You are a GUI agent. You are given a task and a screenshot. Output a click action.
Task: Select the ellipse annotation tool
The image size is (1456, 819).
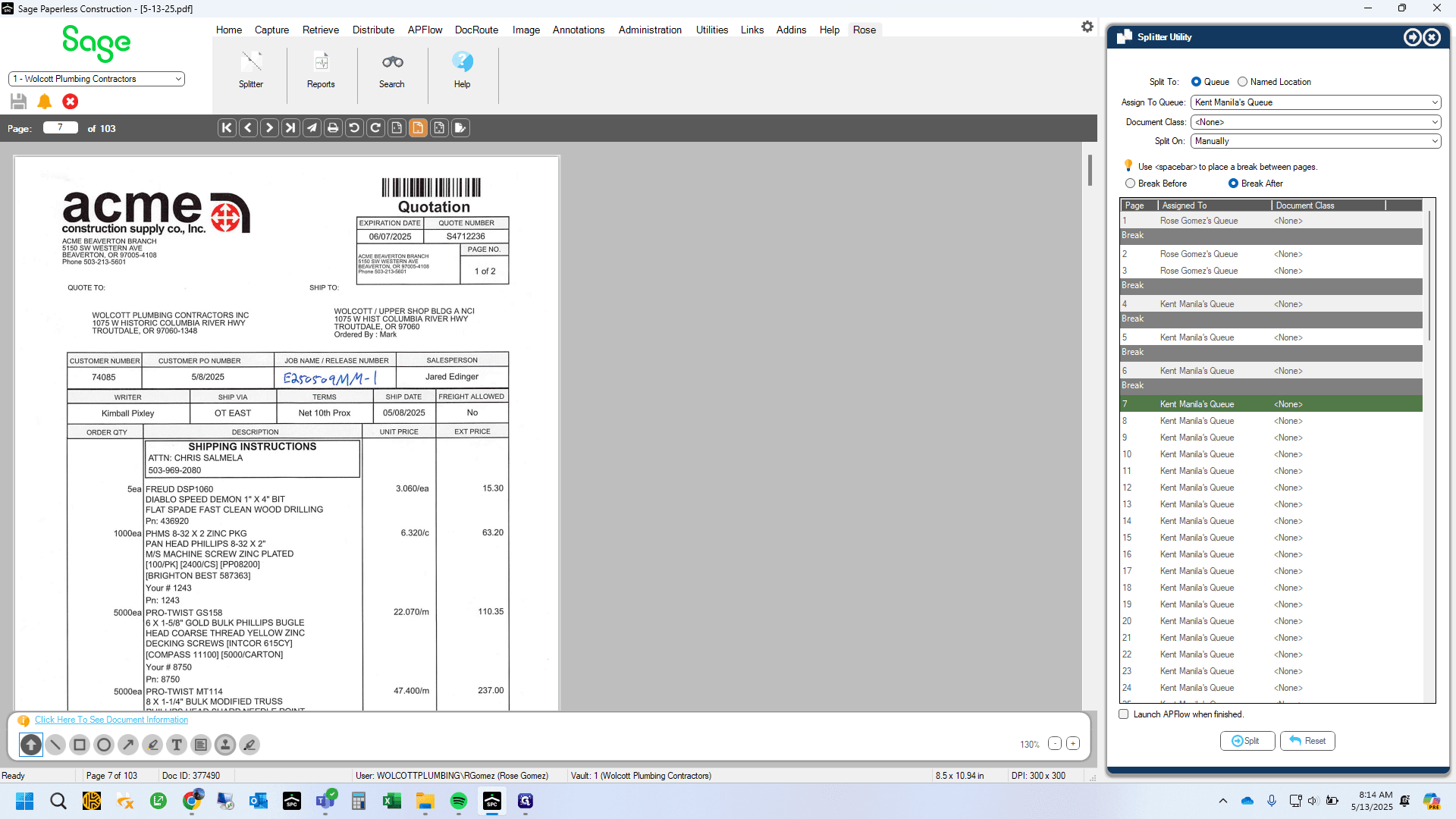(x=104, y=745)
